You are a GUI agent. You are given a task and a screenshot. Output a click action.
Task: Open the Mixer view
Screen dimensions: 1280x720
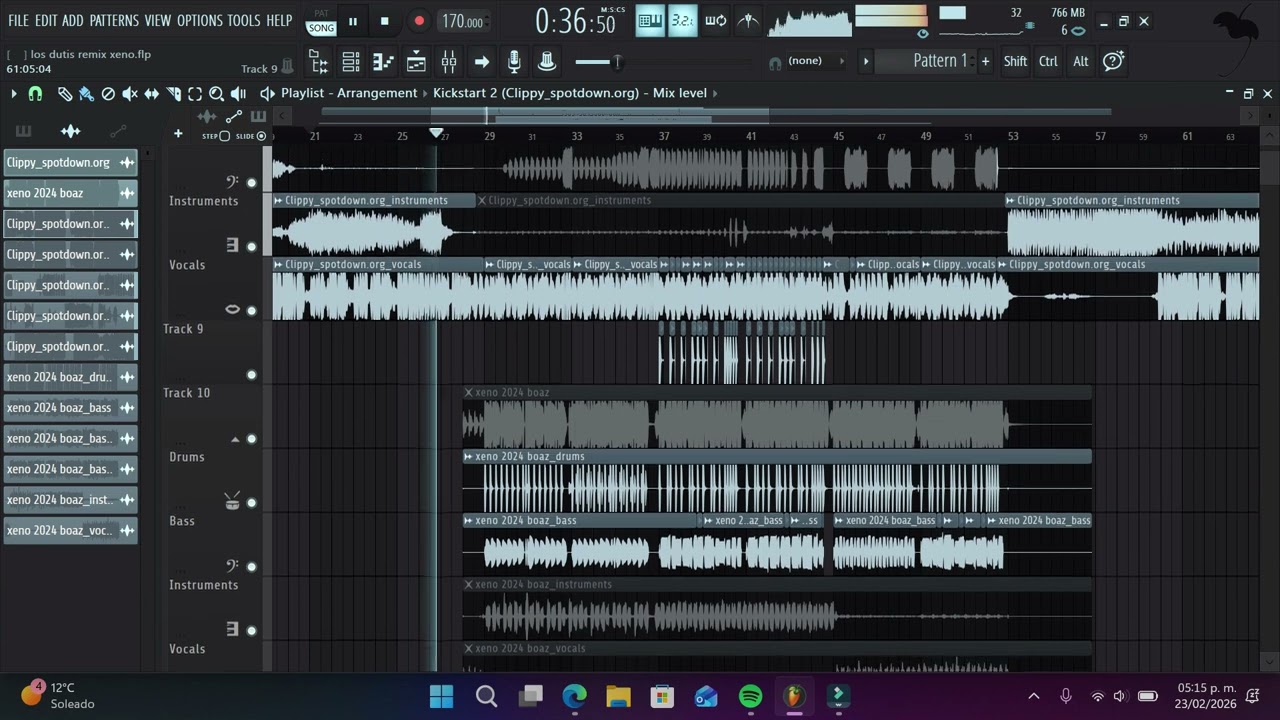449,62
